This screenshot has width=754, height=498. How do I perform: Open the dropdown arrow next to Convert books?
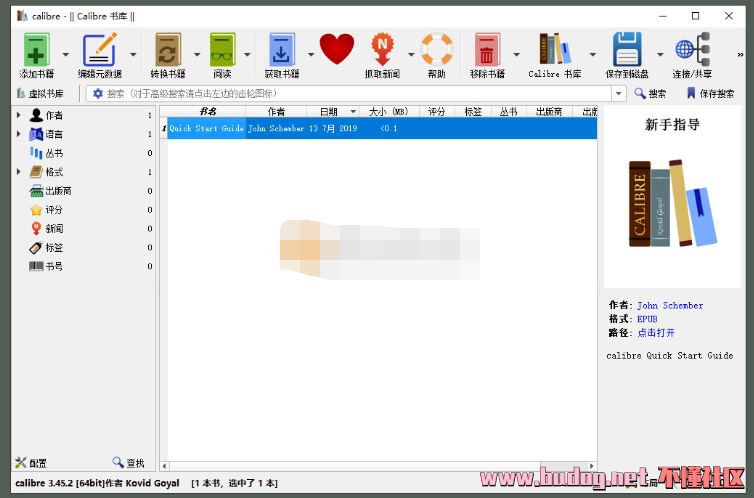(x=197, y=54)
